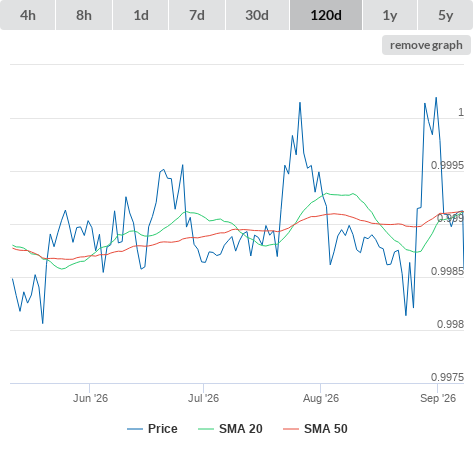The image size is (474, 455).
Task: Click the blue Price legend line marker
Action: 135,429
